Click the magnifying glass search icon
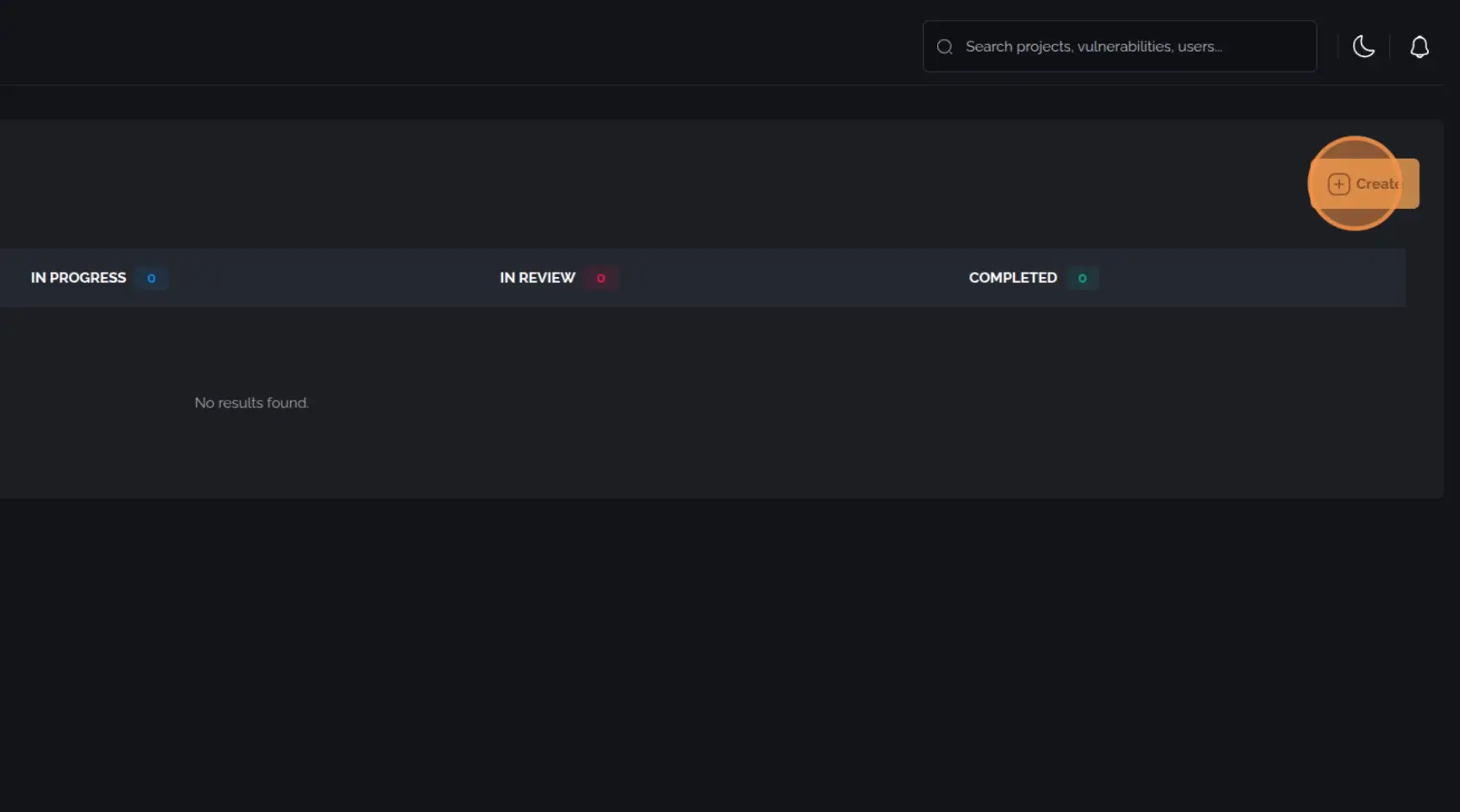1460x812 pixels. click(945, 46)
